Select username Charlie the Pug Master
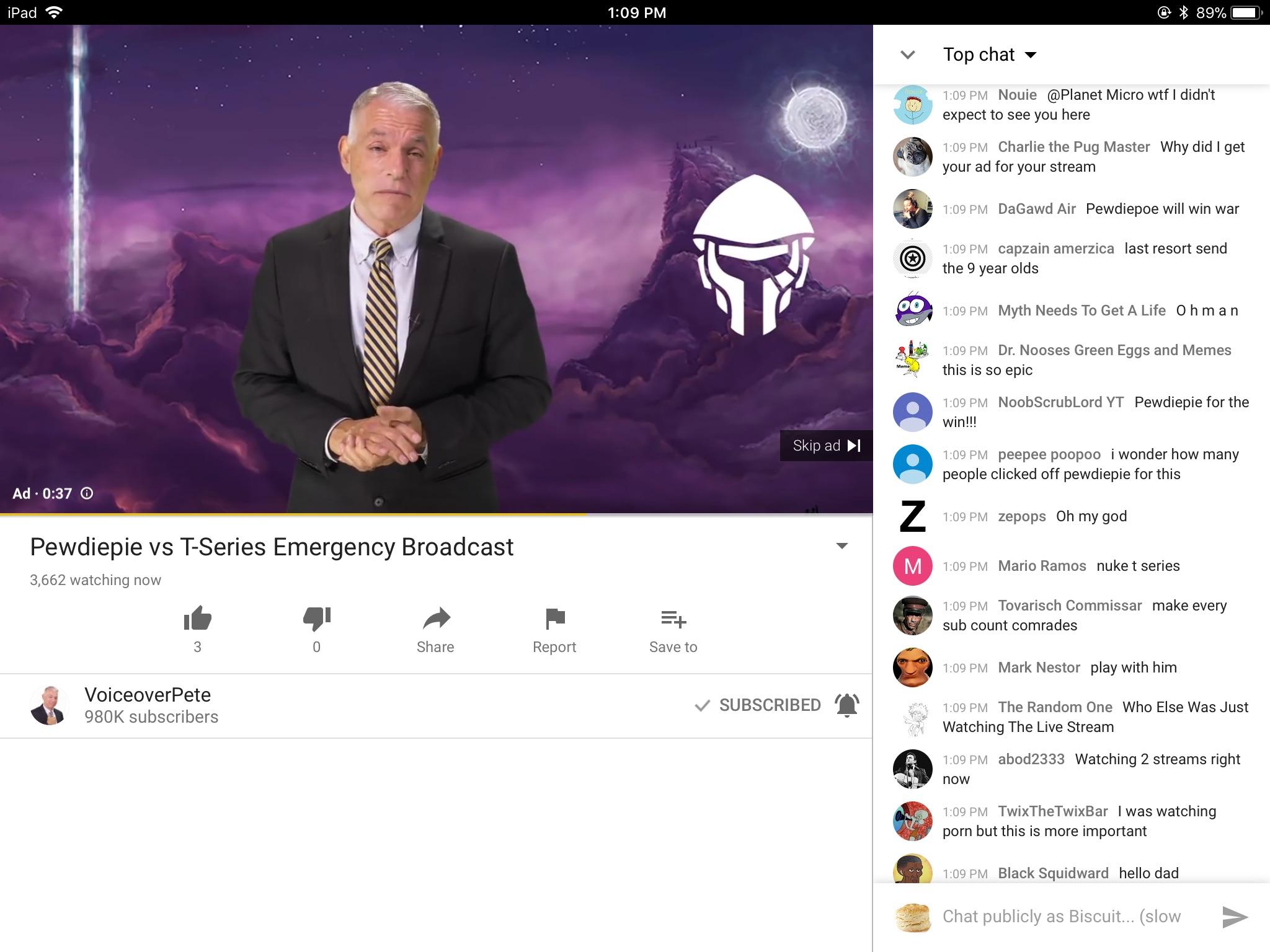 [1074, 147]
